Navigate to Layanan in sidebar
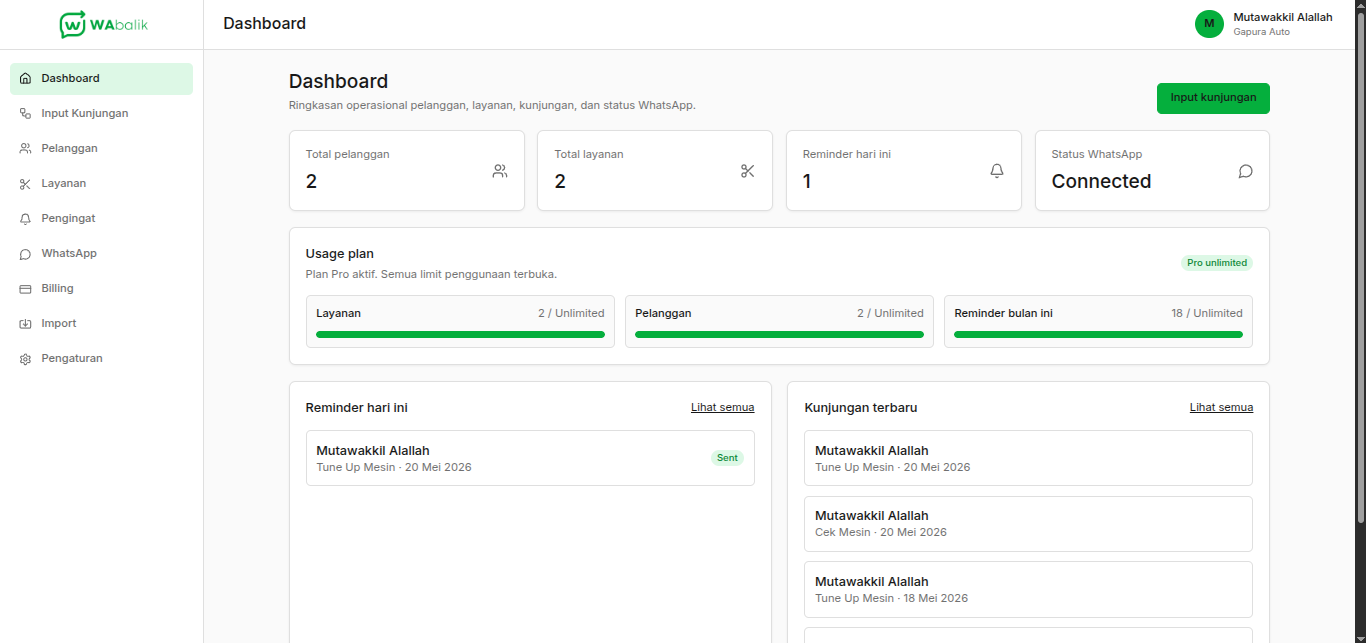The height and width of the screenshot is (643, 1366). [101, 184]
